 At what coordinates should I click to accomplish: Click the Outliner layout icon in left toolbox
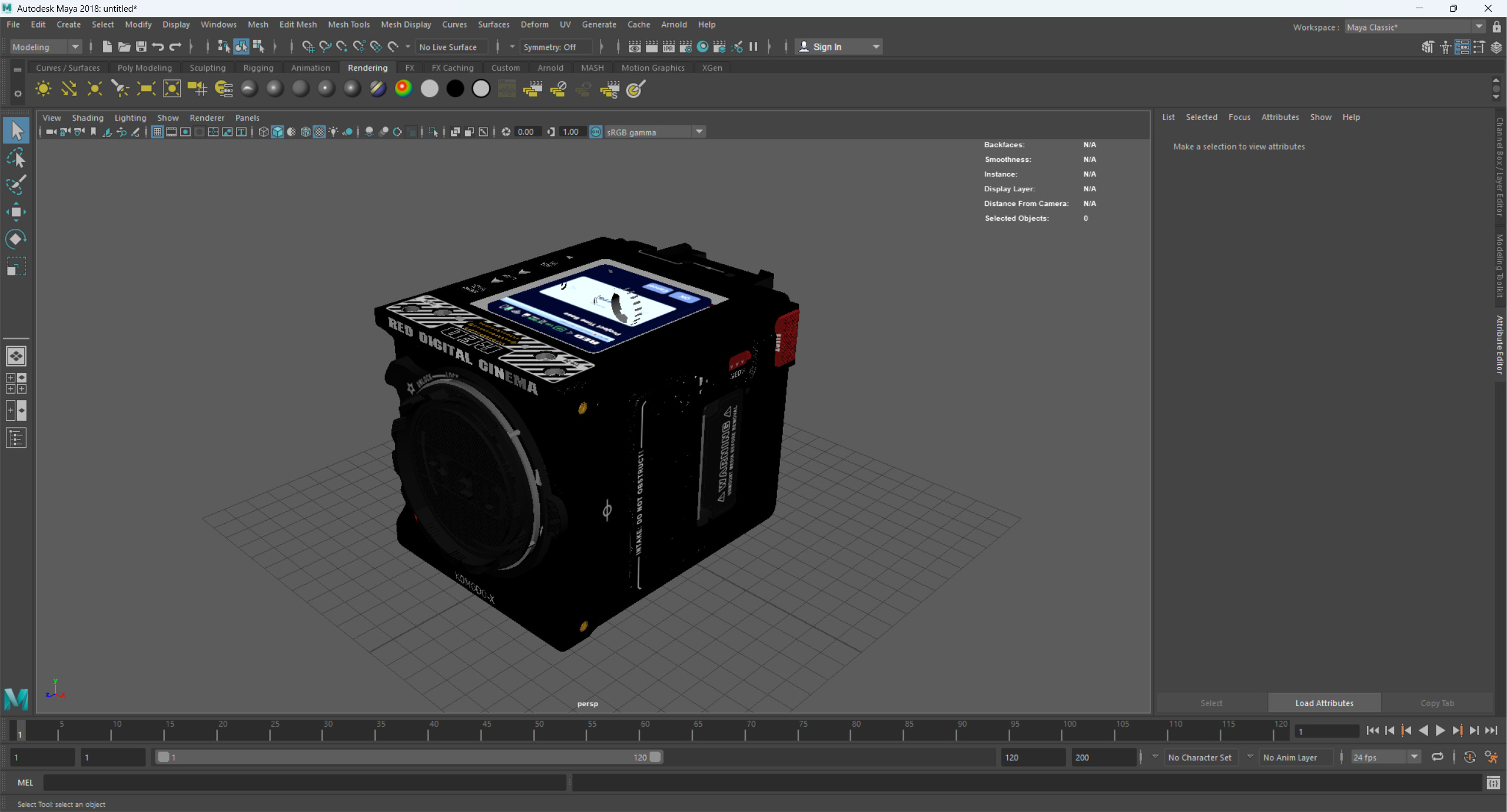16,438
